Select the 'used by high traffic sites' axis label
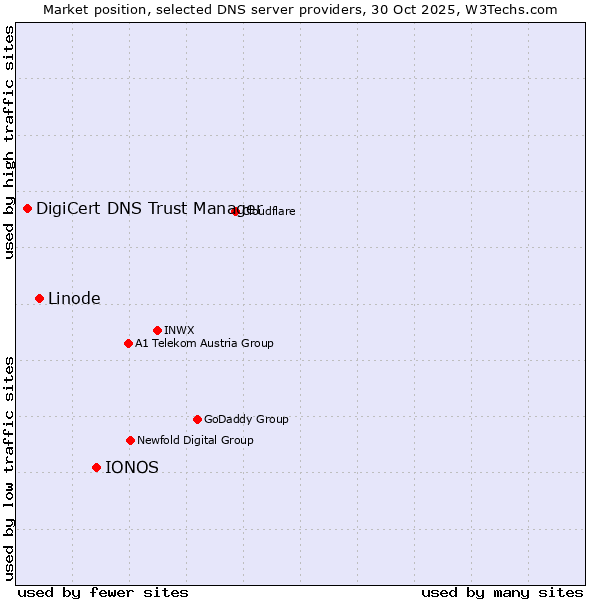This screenshot has width=600, height=600. (9, 142)
